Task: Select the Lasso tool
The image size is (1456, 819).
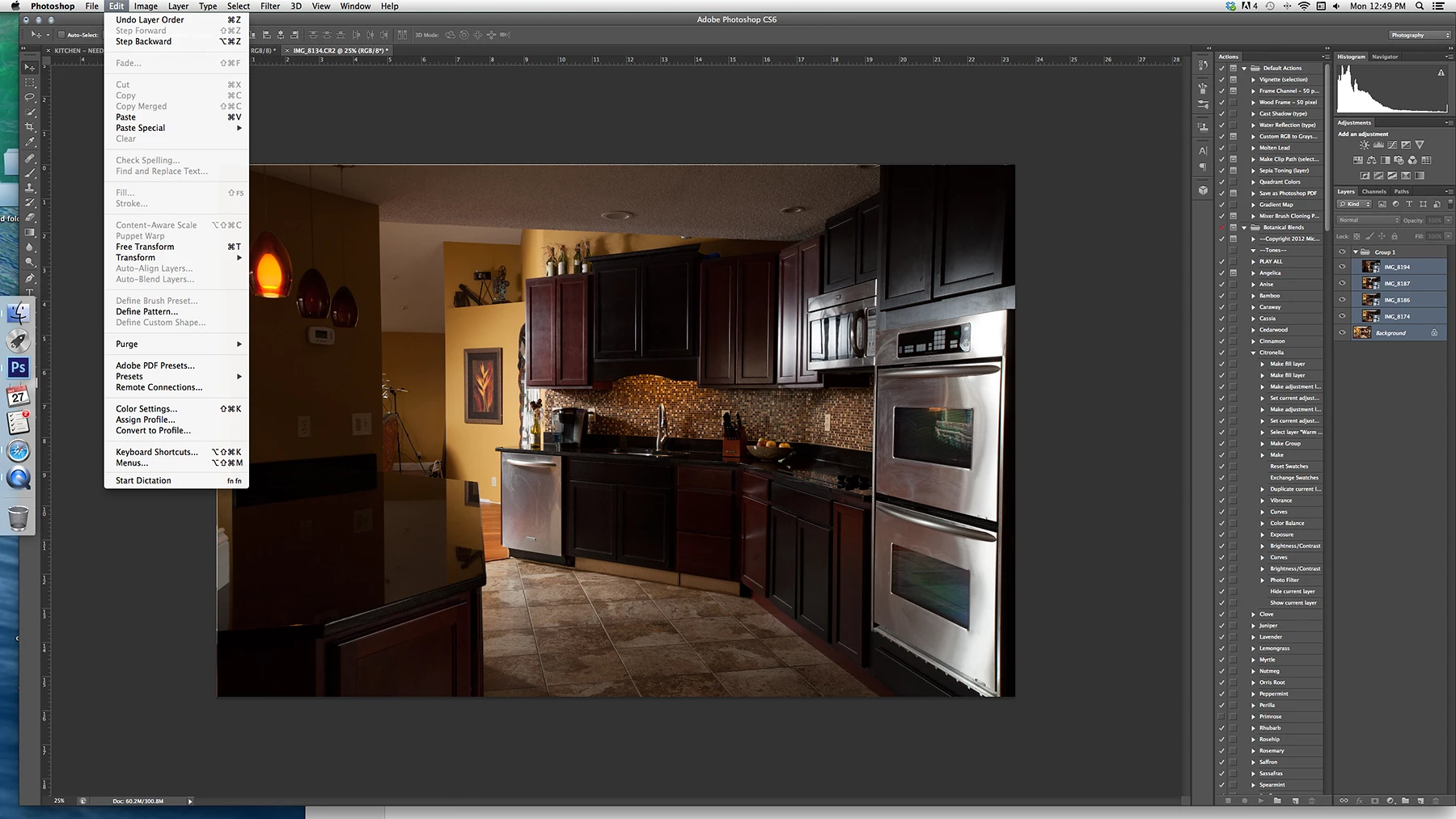Action: [x=30, y=97]
